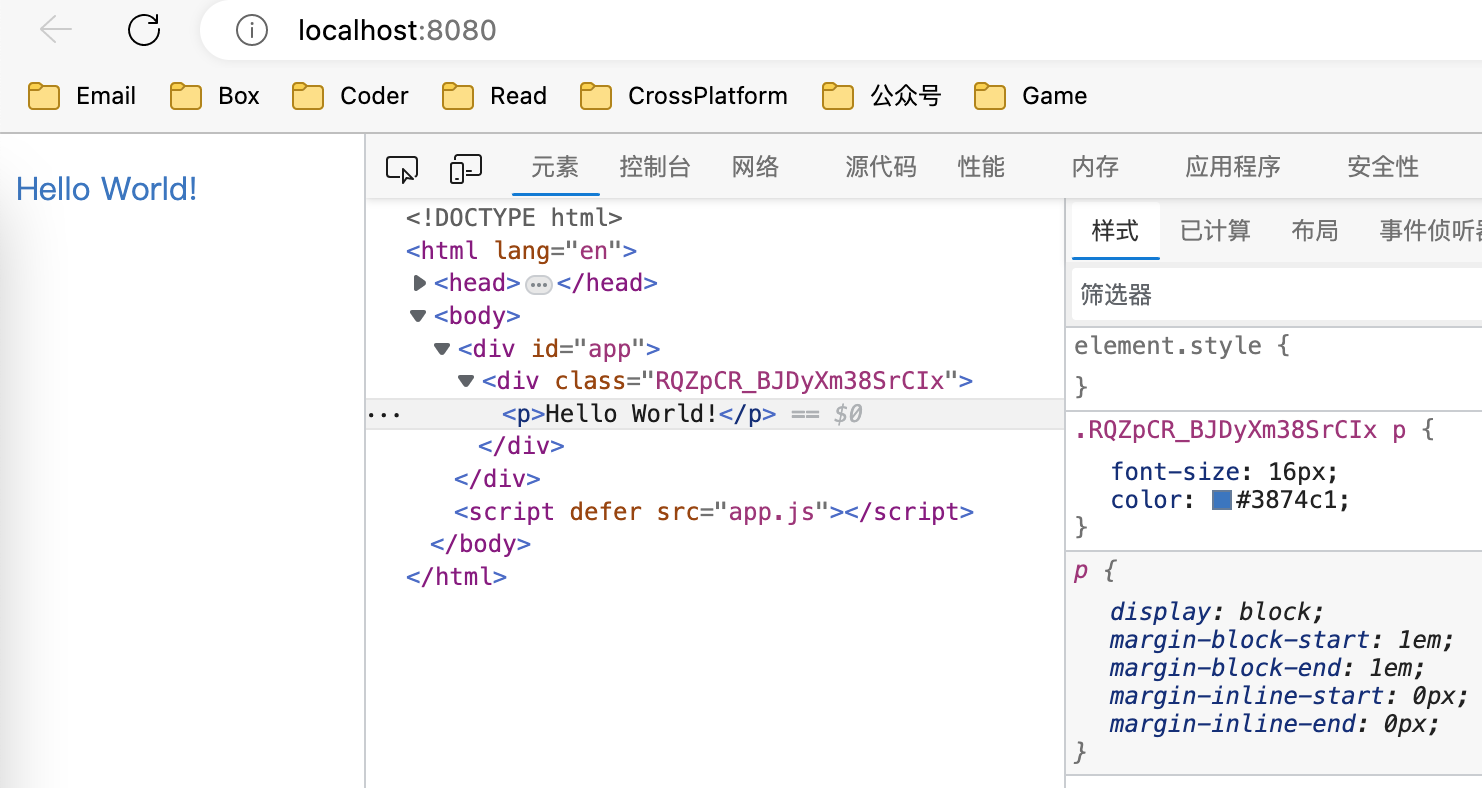Click margin-block-start: 1em declaration
Viewport: 1482px width, 788px height.
pyautogui.click(x=1282, y=640)
